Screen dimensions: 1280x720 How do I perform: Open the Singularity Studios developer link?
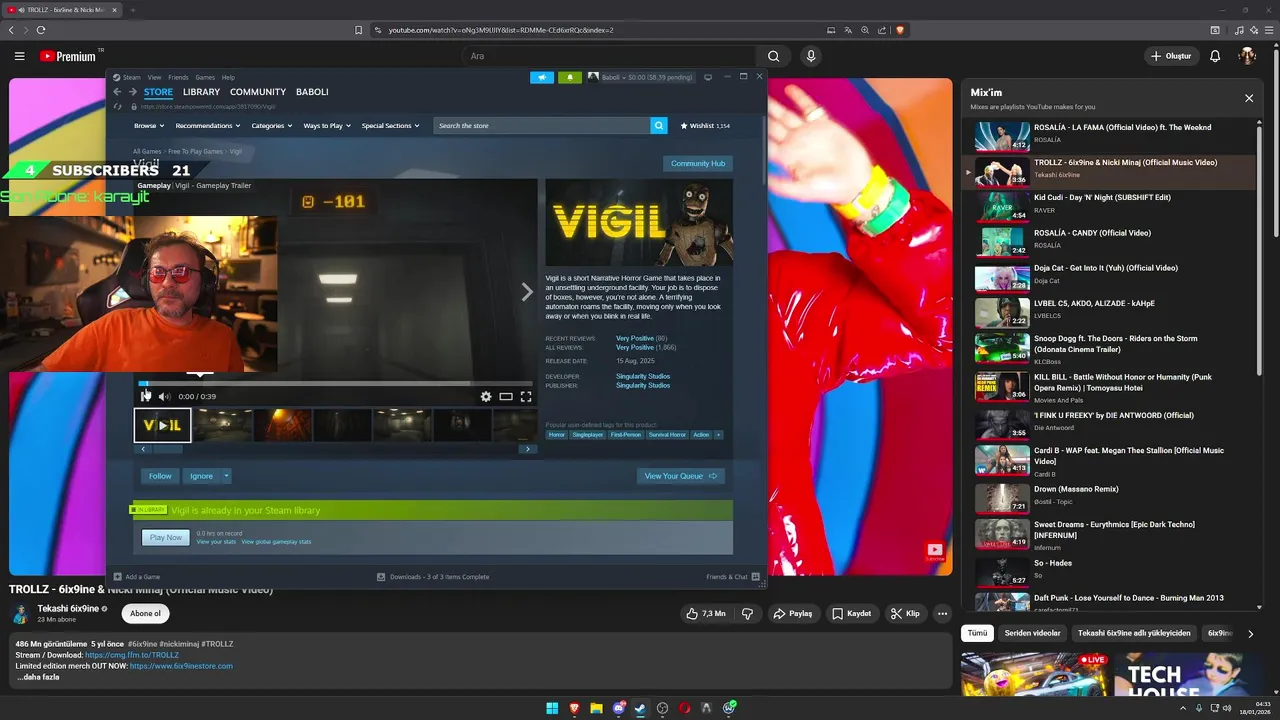(x=643, y=376)
